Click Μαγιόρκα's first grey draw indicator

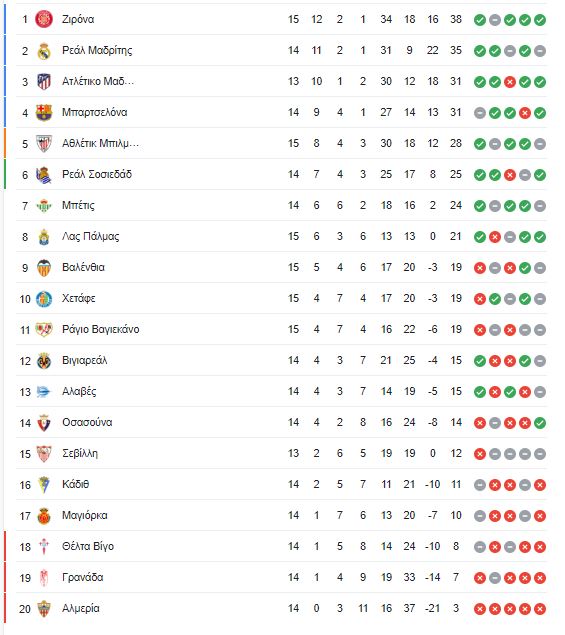click(x=480, y=516)
